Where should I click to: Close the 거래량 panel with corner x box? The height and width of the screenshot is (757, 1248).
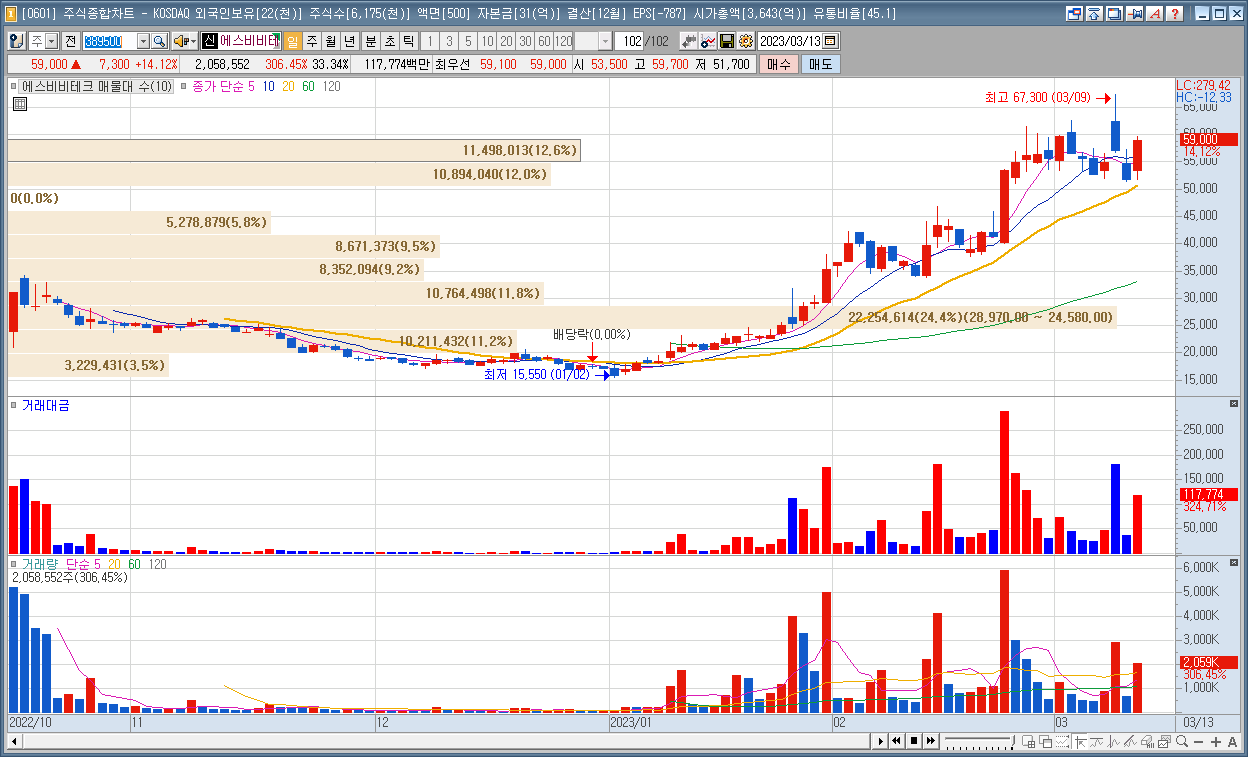point(1235,563)
